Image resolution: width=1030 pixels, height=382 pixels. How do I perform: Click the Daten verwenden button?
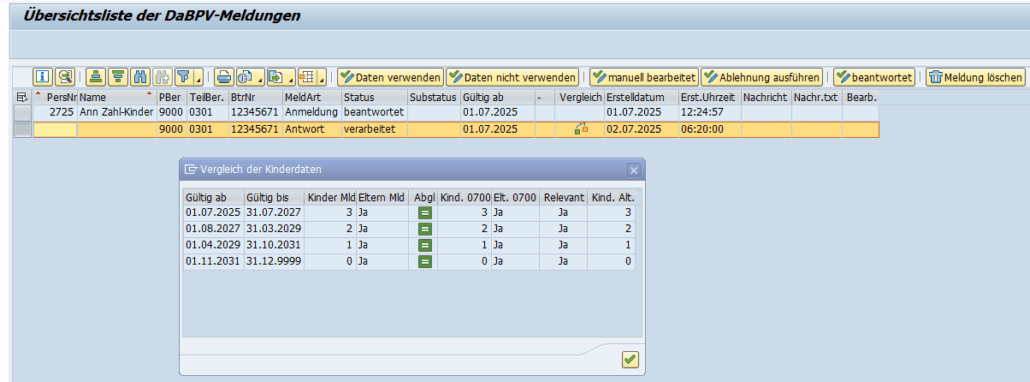(x=391, y=77)
